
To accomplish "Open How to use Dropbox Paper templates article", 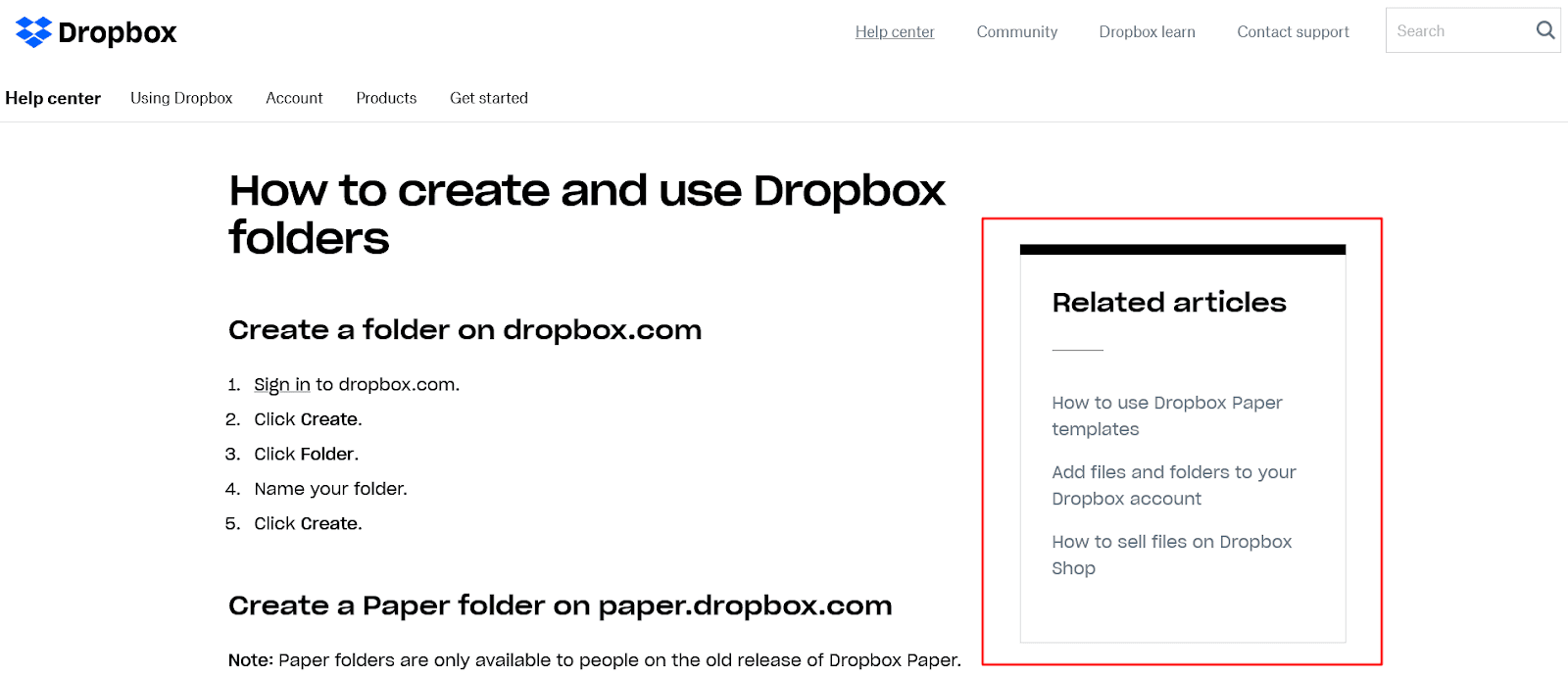I will click(x=1166, y=415).
